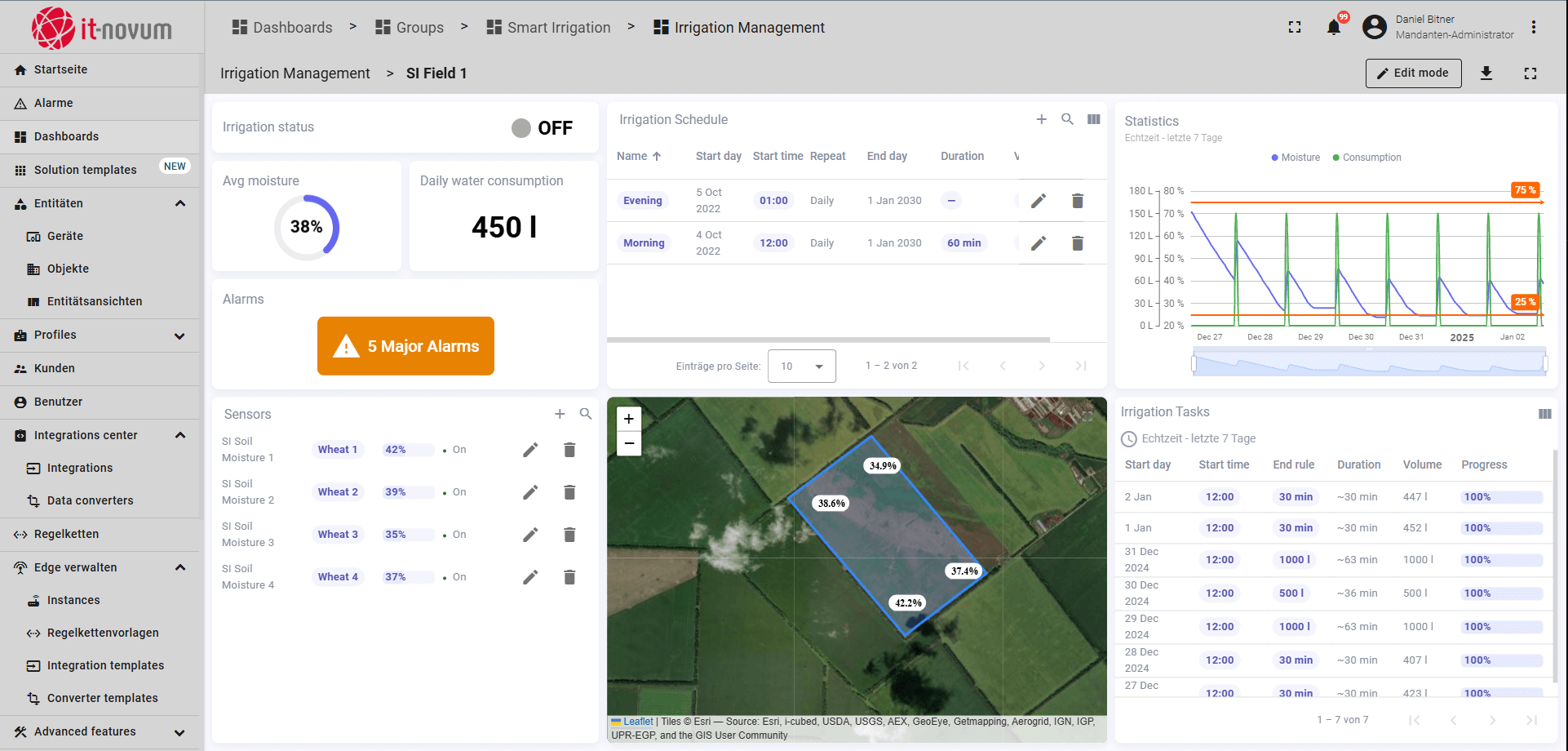
Task: Delete the Morning schedule row
Action: tap(1077, 243)
